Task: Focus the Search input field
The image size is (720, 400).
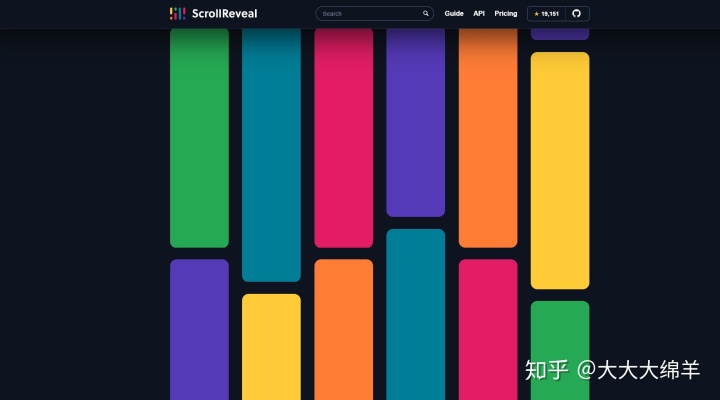Action: pos(374,14)
